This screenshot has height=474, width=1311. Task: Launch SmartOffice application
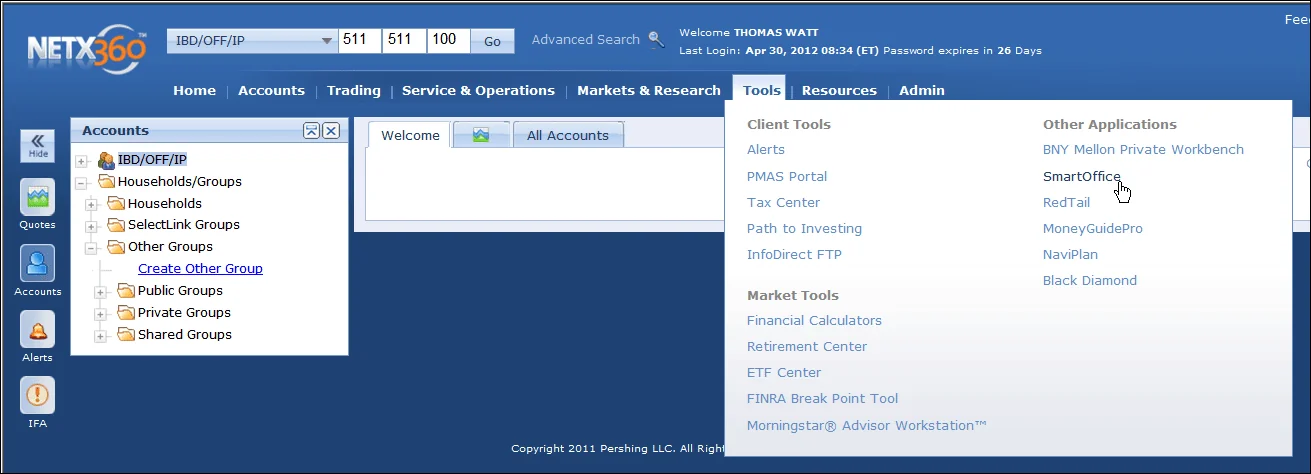1082,176
